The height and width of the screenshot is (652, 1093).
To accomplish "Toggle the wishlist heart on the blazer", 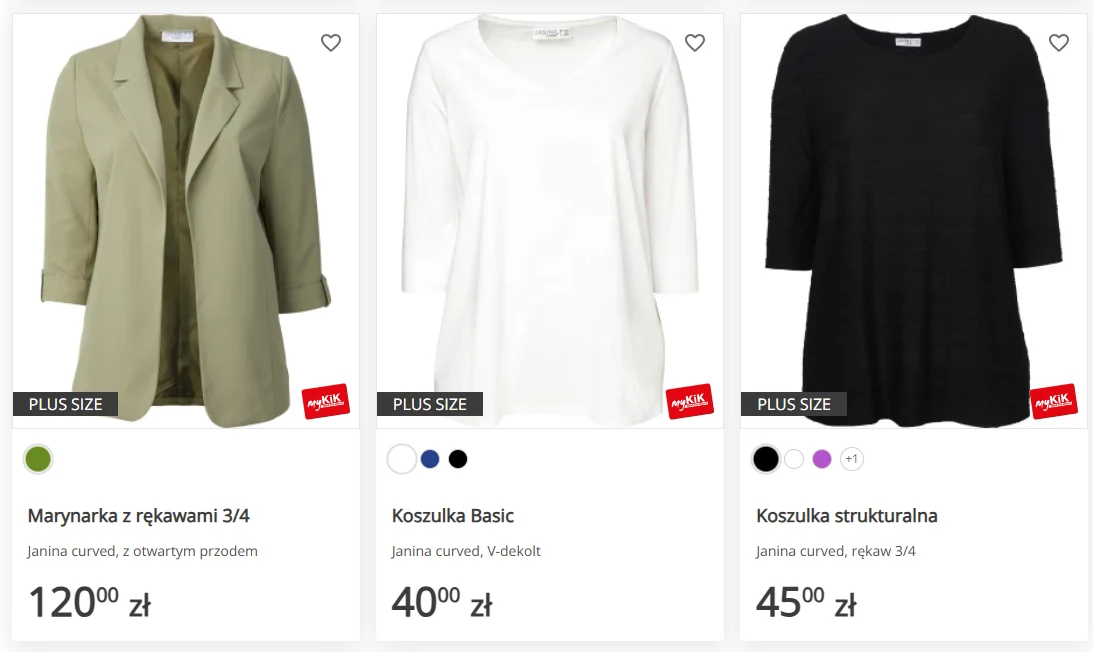I will click(x=331, y=42).
